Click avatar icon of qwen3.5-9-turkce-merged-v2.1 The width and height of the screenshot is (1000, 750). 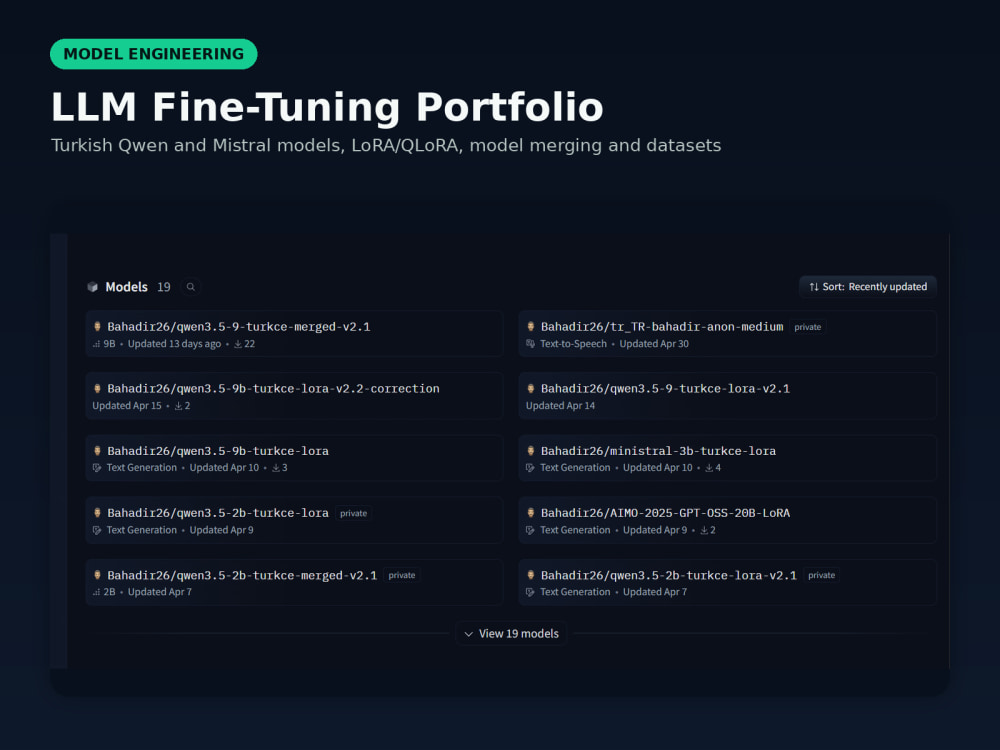[x=98, y=327]
